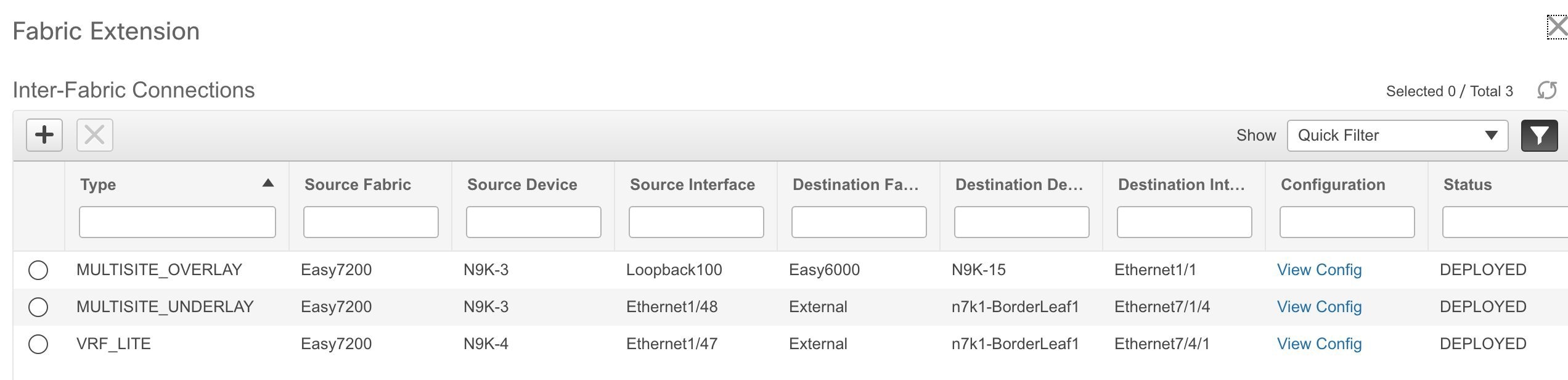Toggle the filter funnel icon
Image resolution: width=1568 pixels, height=380 pixels.
[x=1539, y=136]
